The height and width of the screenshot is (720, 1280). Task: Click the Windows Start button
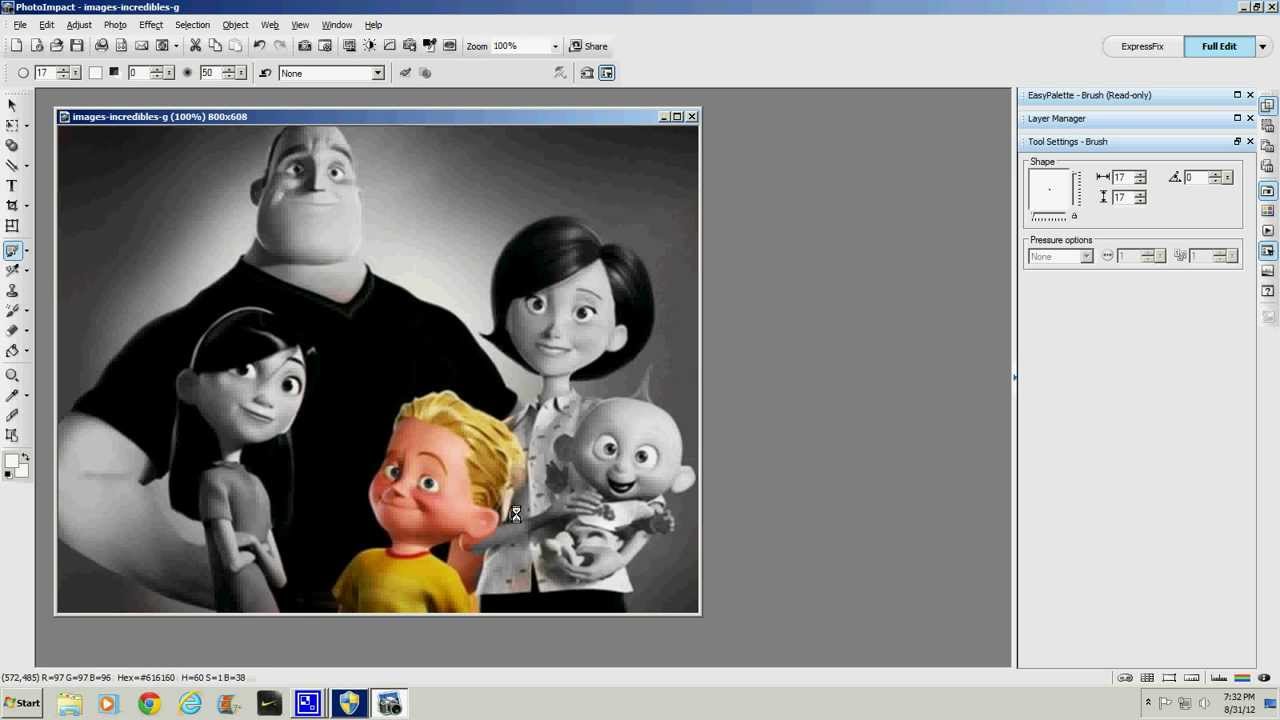[x=22, y=703]
